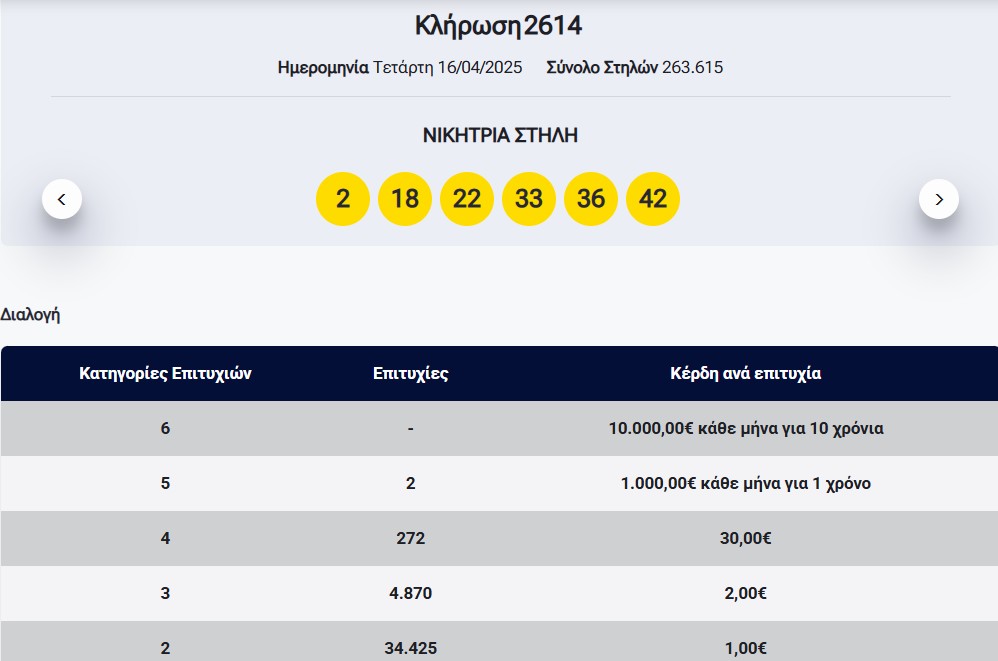Select the 1.000,00€ monthly prize cell

[745, 483]
